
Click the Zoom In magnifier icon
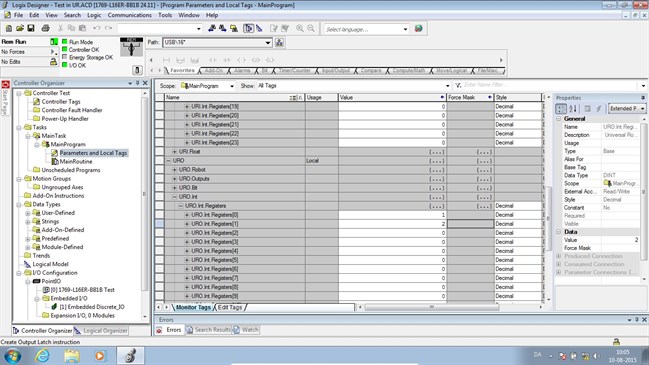pos(300,28)
